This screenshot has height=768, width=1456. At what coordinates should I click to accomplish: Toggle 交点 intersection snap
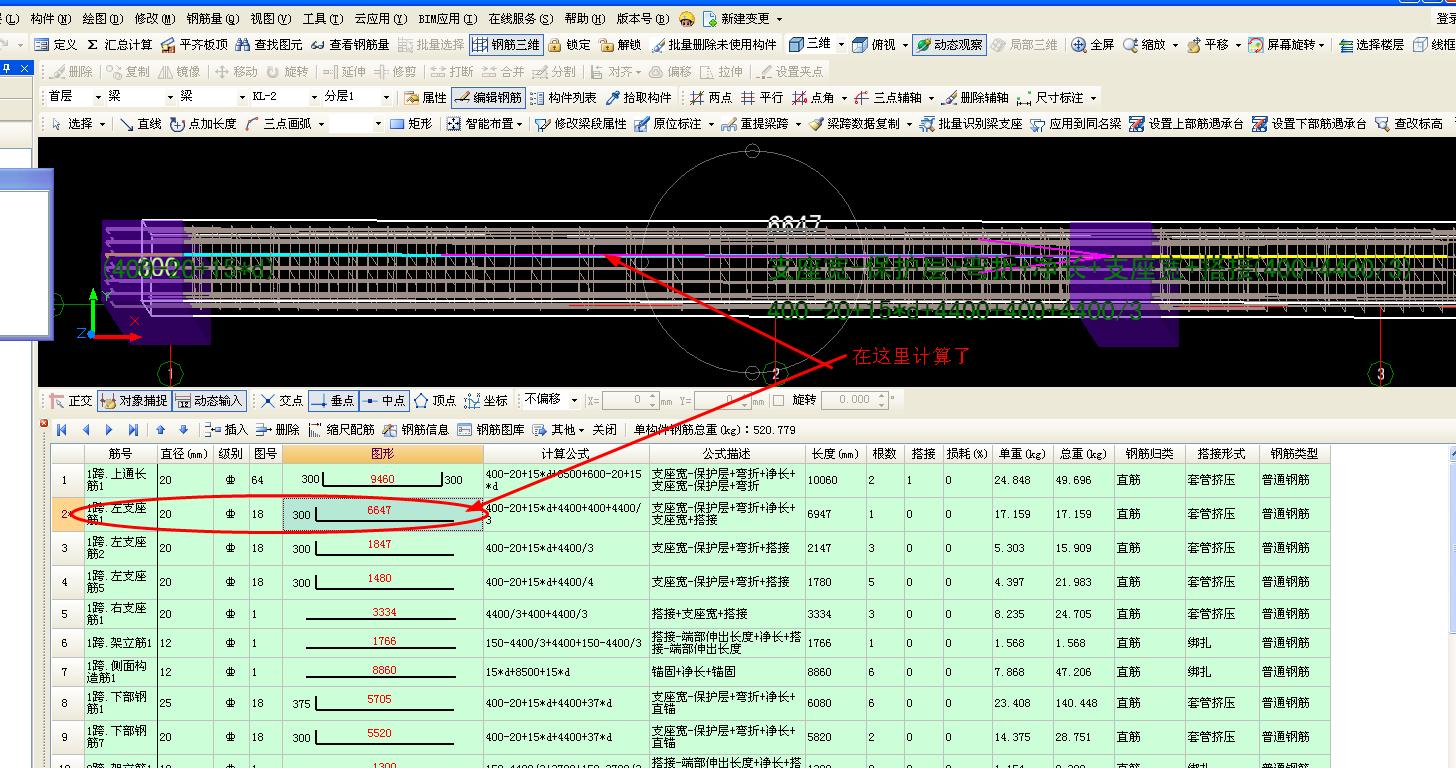pyautogui.click(x=281, y=400)
